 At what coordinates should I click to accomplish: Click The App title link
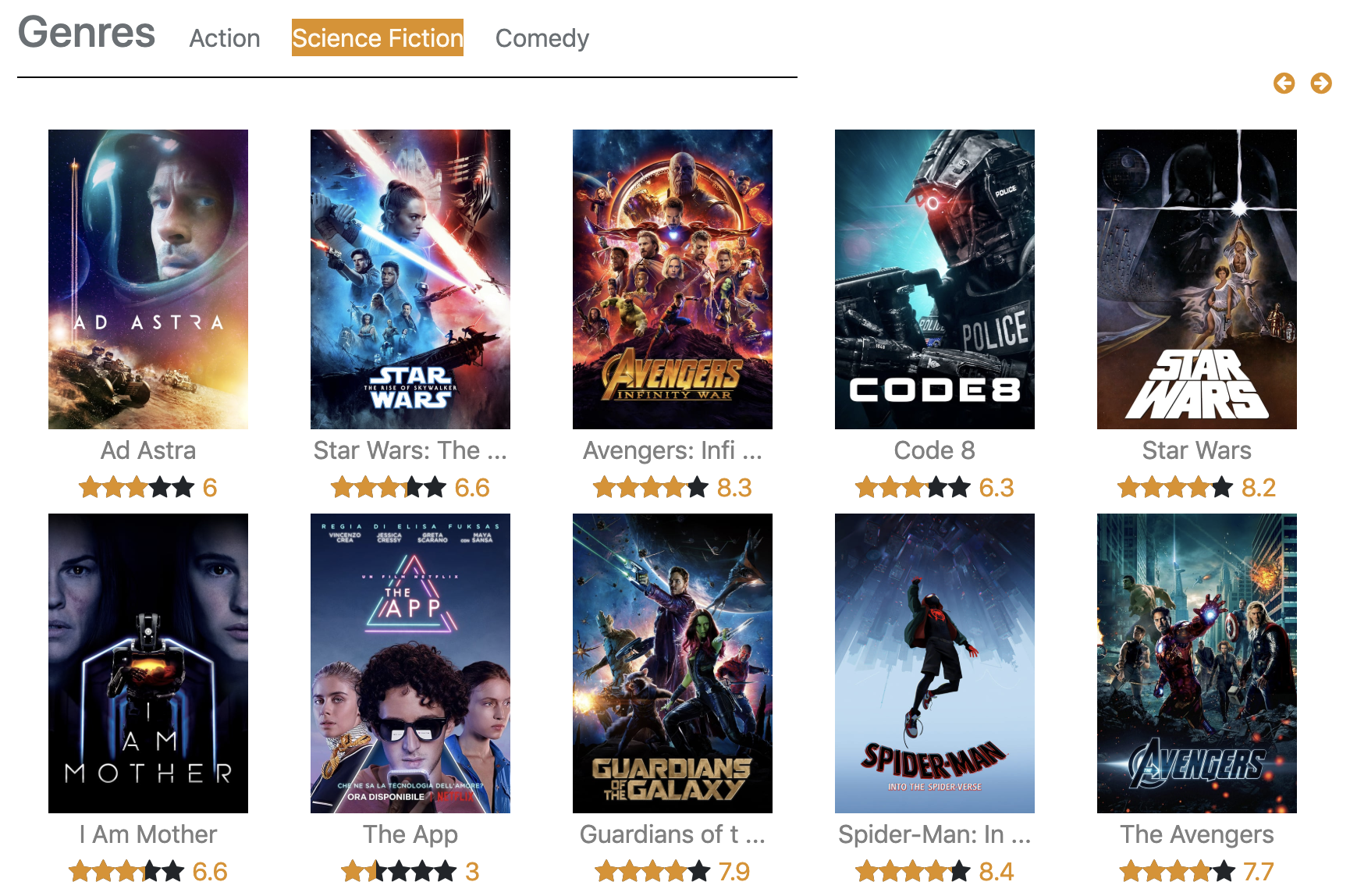(x=410, y=834)
